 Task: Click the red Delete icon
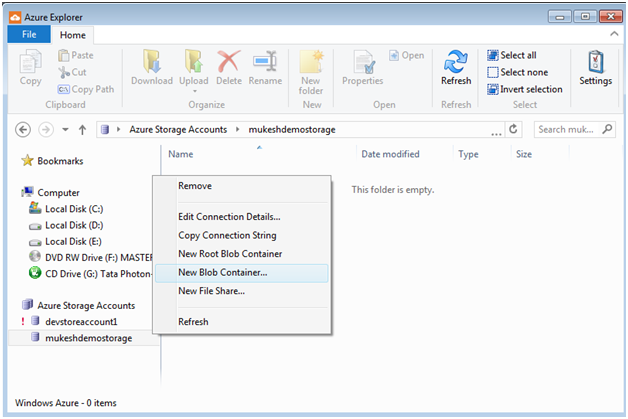[x=229, y=61]
